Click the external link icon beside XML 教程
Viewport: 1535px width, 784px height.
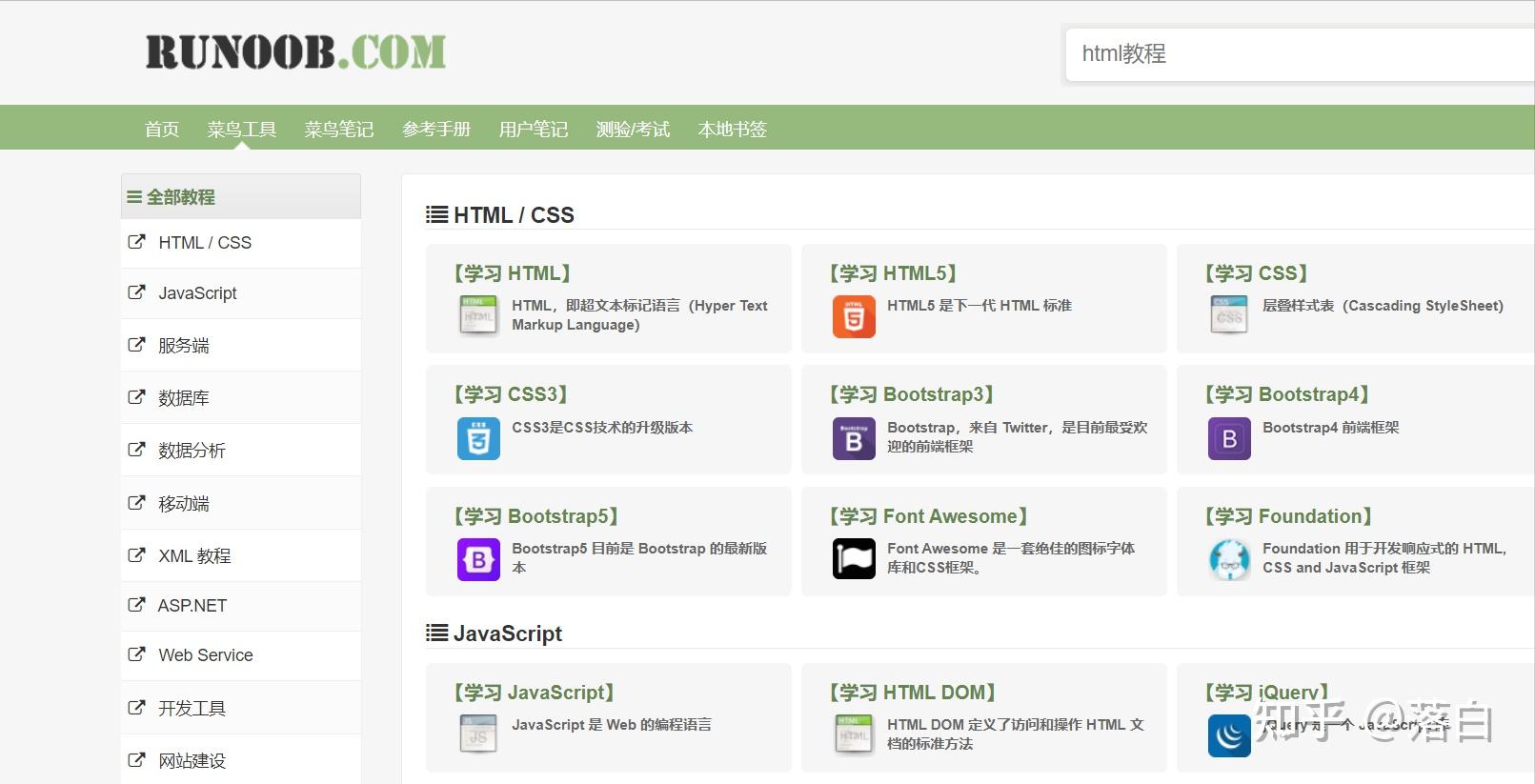click(137, 555)
